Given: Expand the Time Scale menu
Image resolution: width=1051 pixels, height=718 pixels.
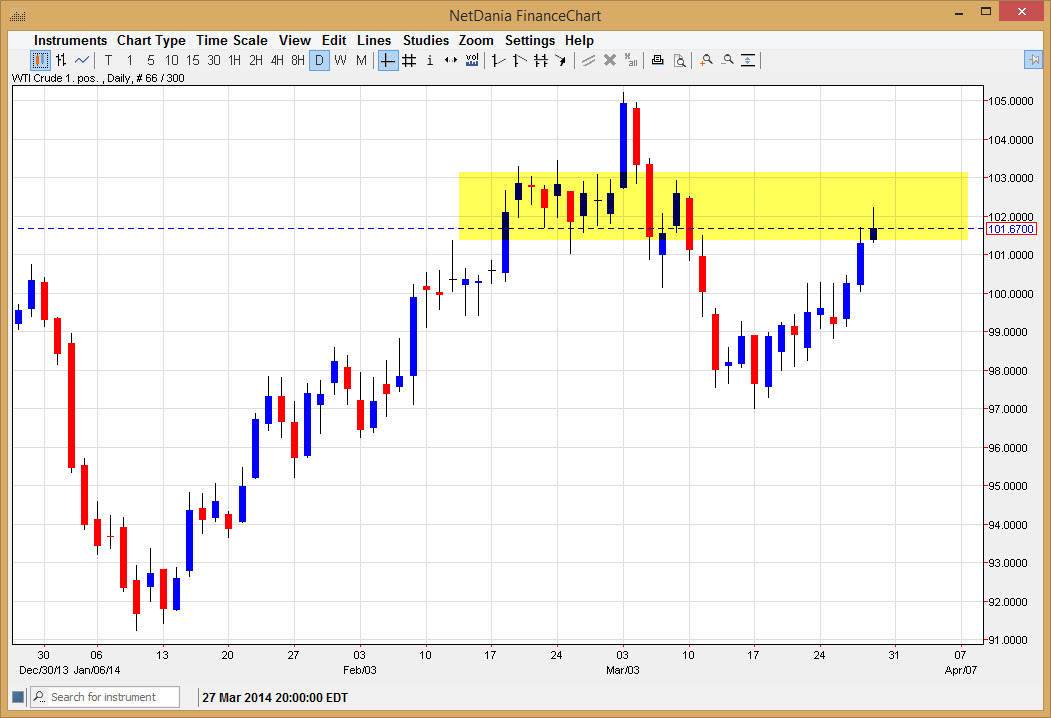Looking at the screenshot, I should tap(231, 40).
